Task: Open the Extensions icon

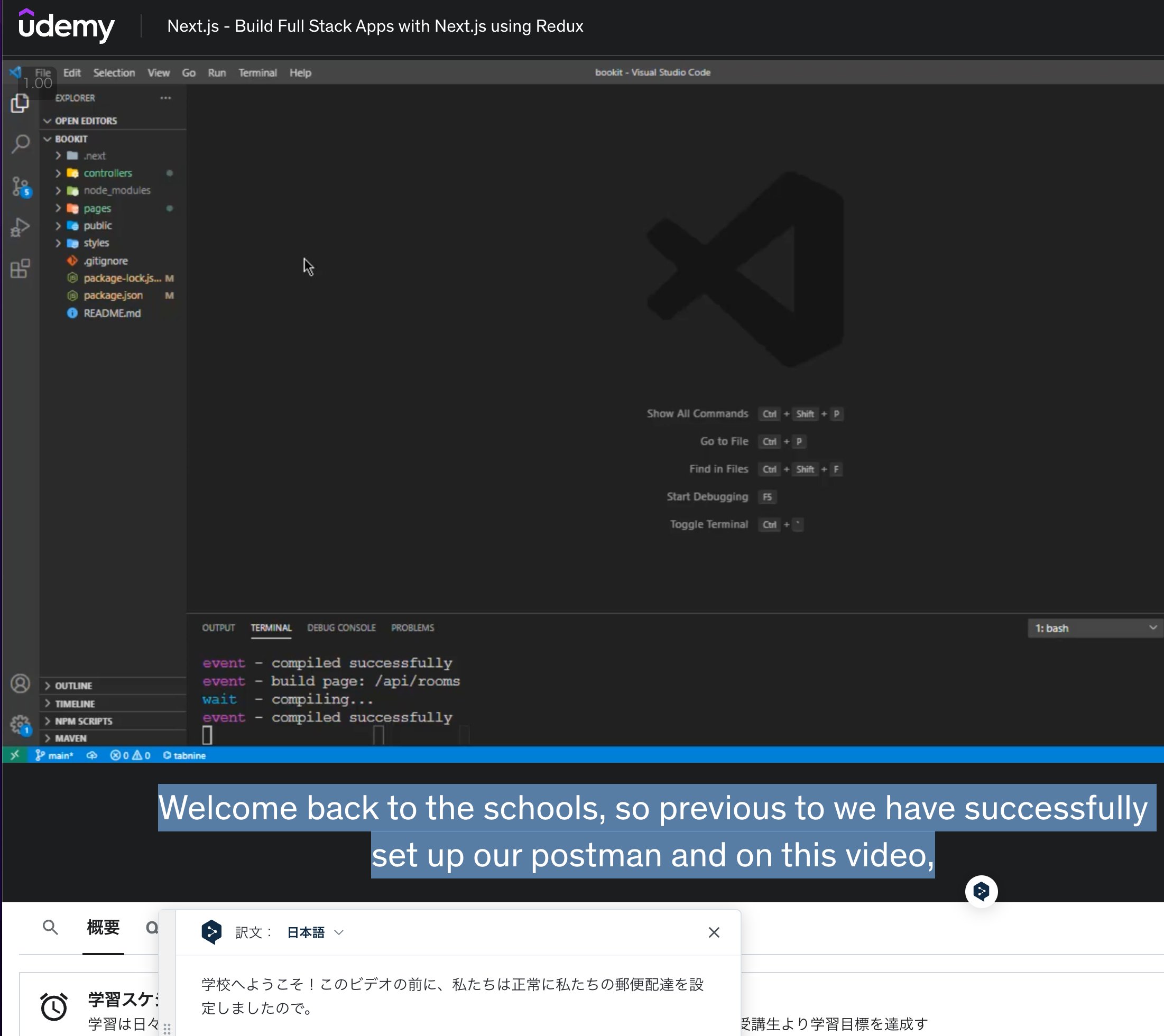Action: 20,269
